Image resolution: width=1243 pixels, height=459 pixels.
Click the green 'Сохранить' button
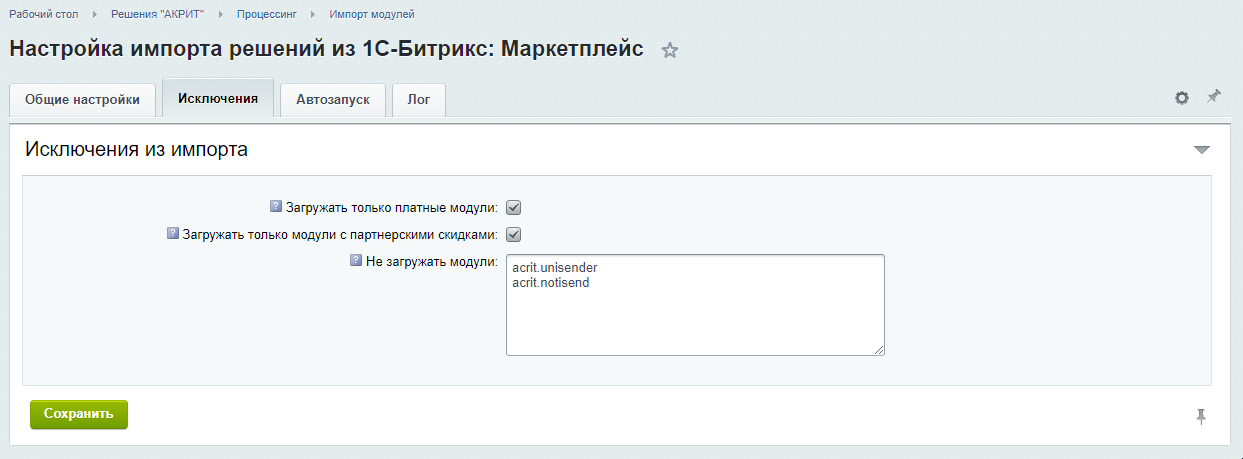79,414
